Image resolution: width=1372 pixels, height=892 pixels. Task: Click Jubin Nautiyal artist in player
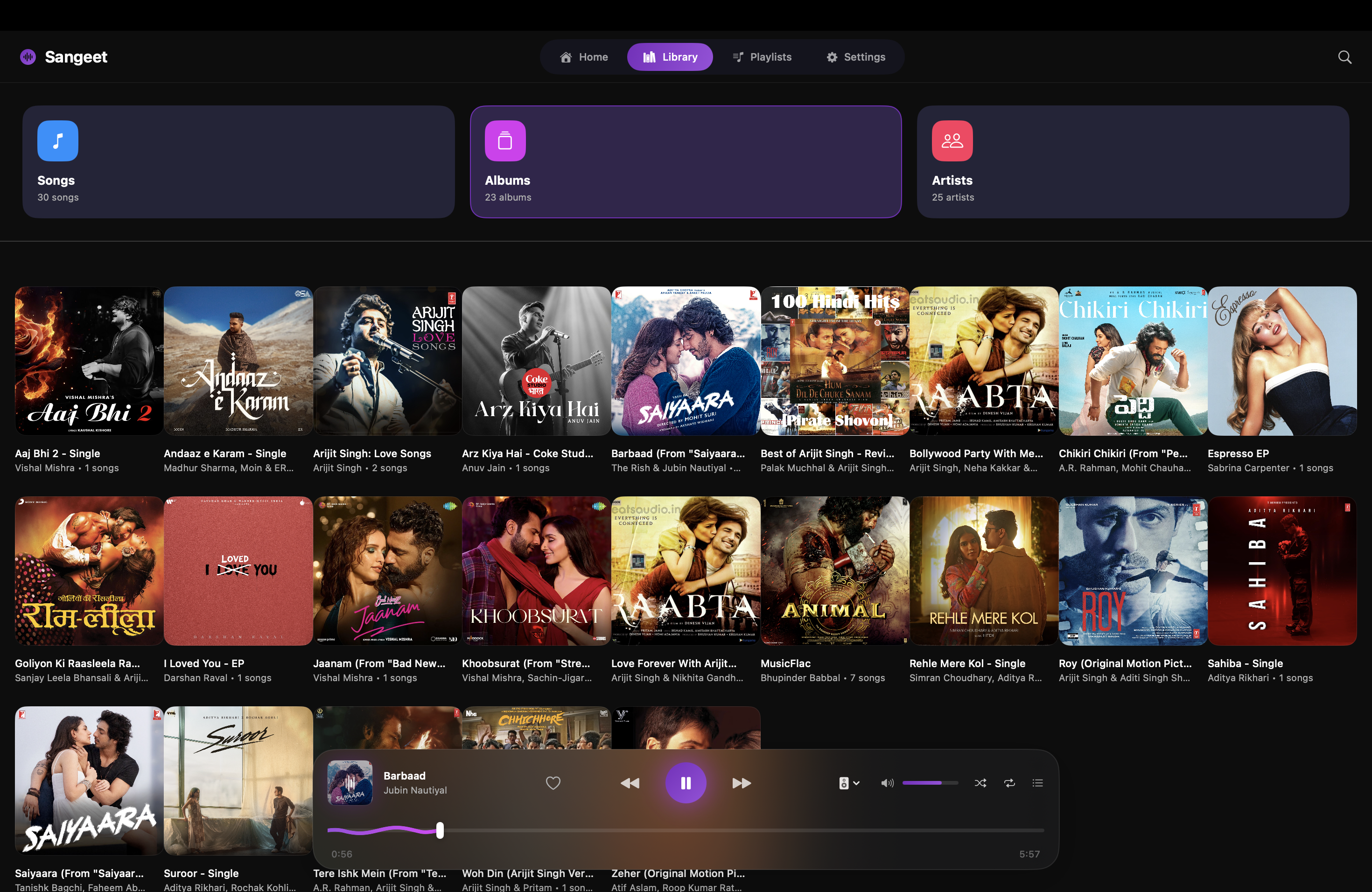click(415, 790)
